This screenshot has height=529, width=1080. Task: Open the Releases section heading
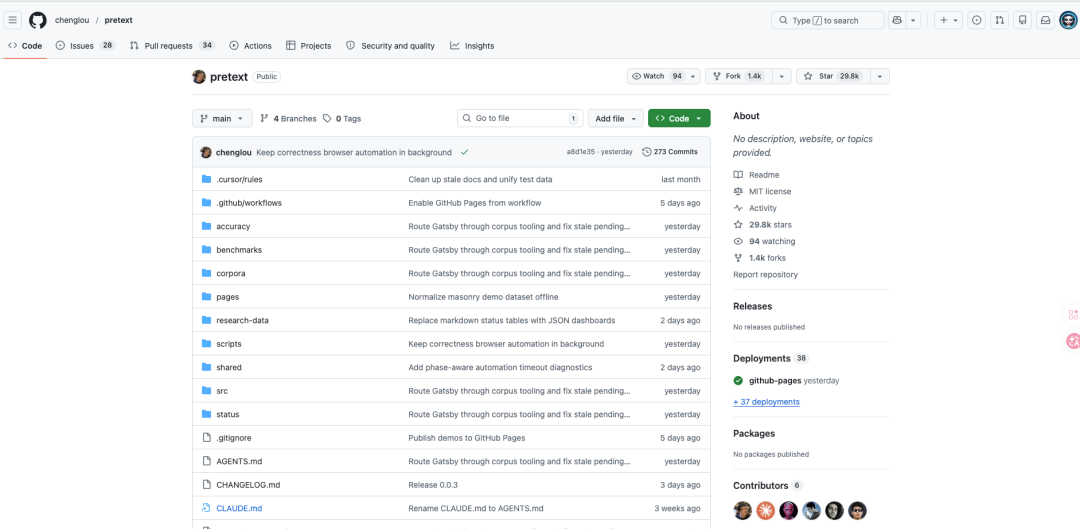click(753, 306)
